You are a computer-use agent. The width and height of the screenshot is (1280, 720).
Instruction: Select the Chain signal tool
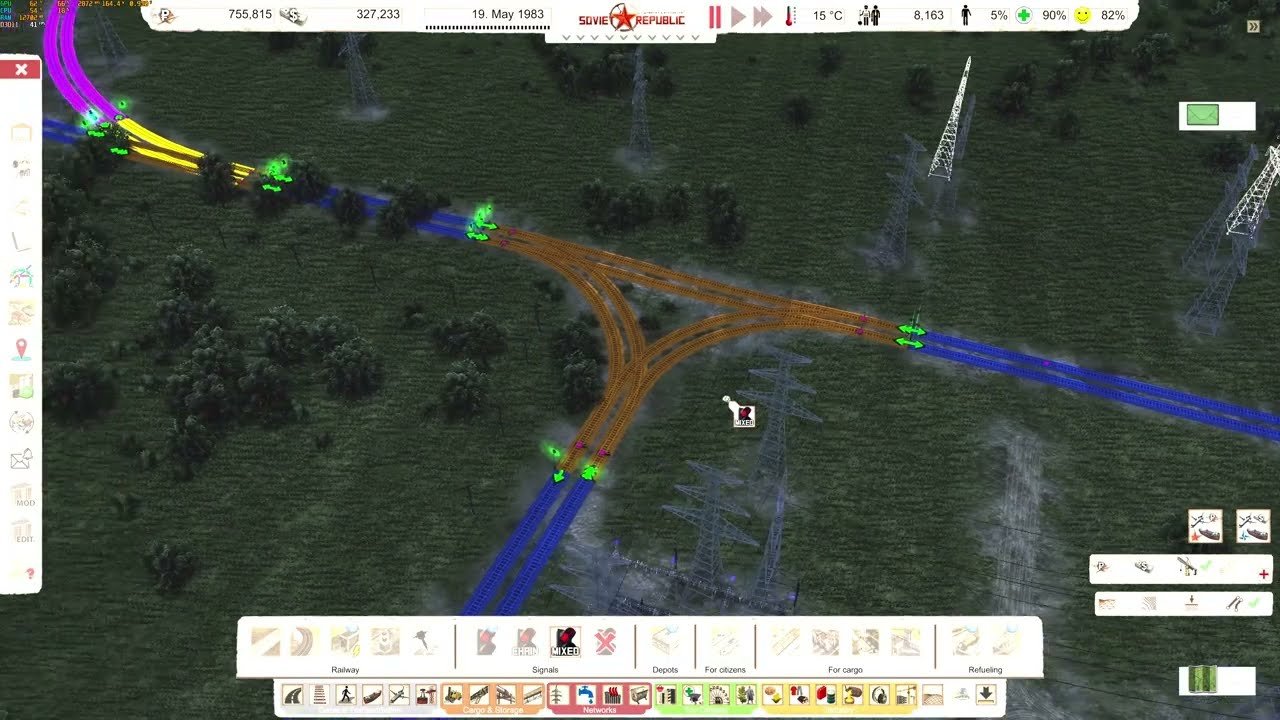click(x=525, y=641)
